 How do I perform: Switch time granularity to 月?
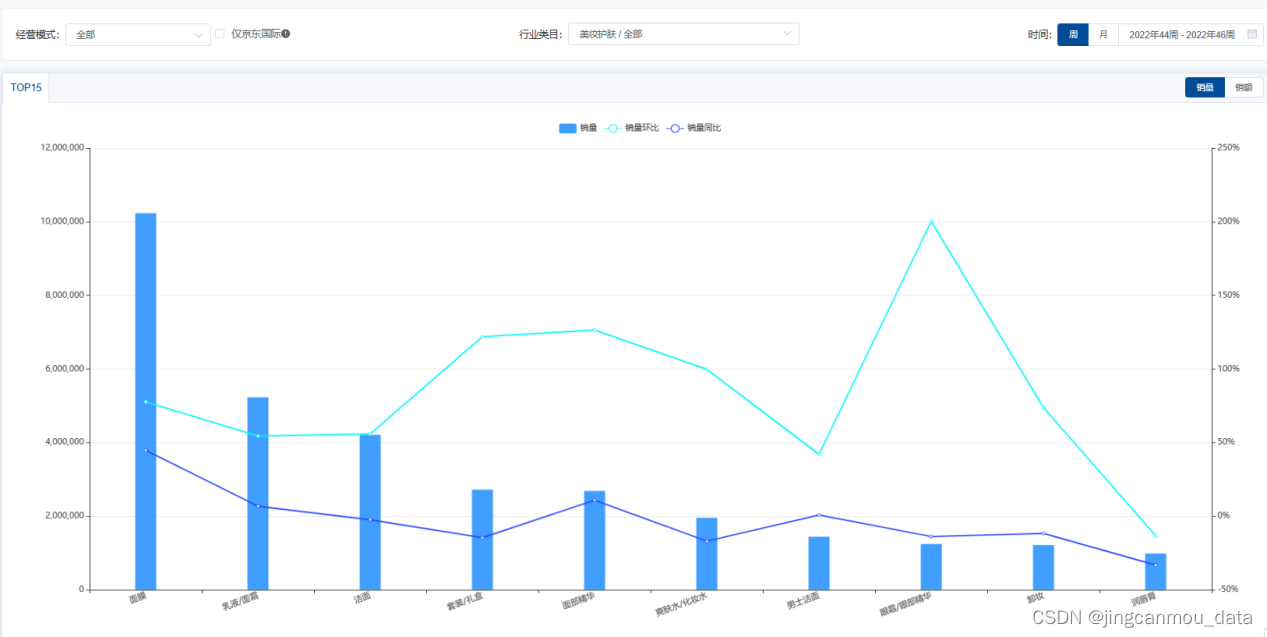coord(1103,35)
